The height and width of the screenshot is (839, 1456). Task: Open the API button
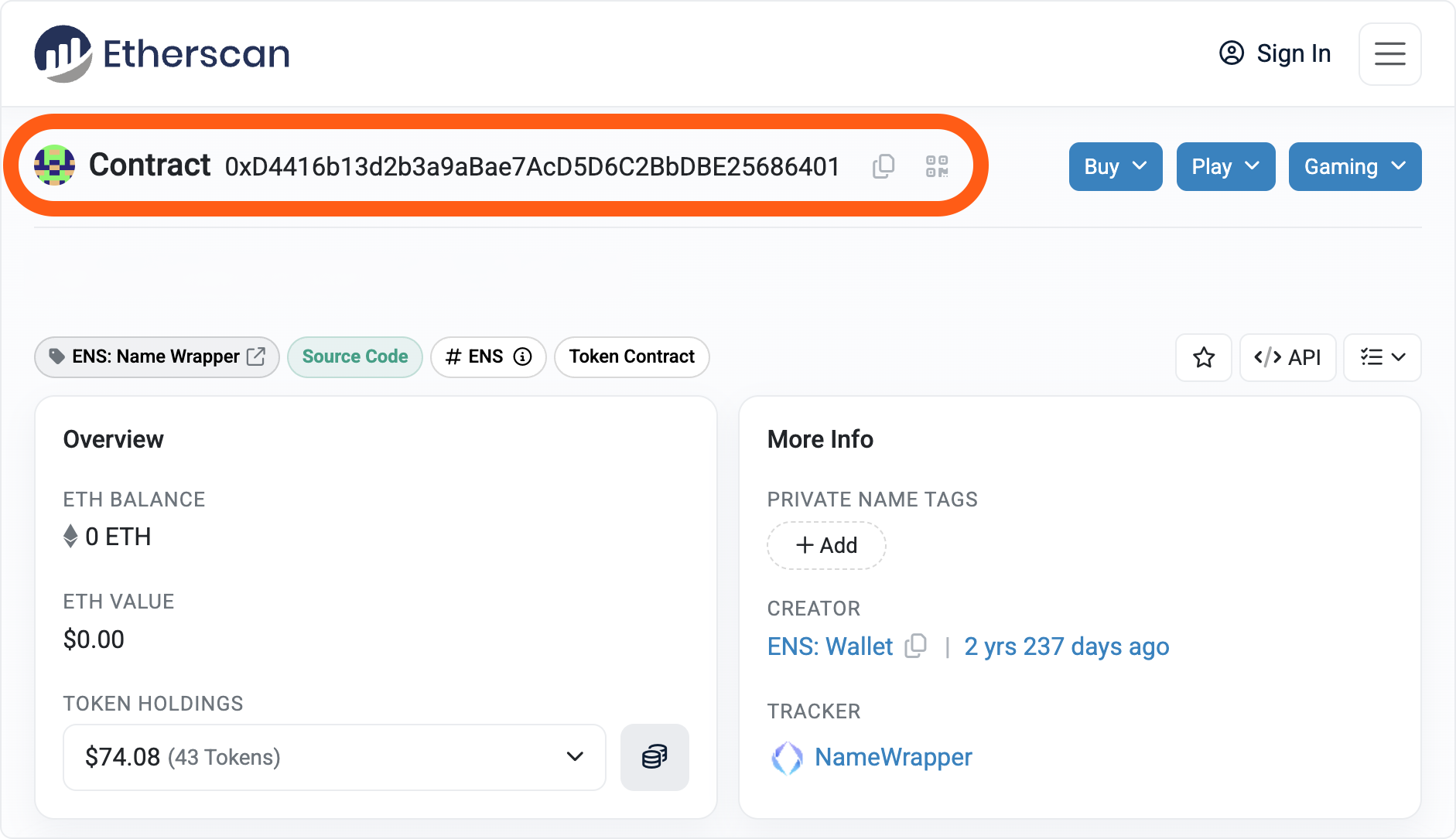pos(1287,357)
